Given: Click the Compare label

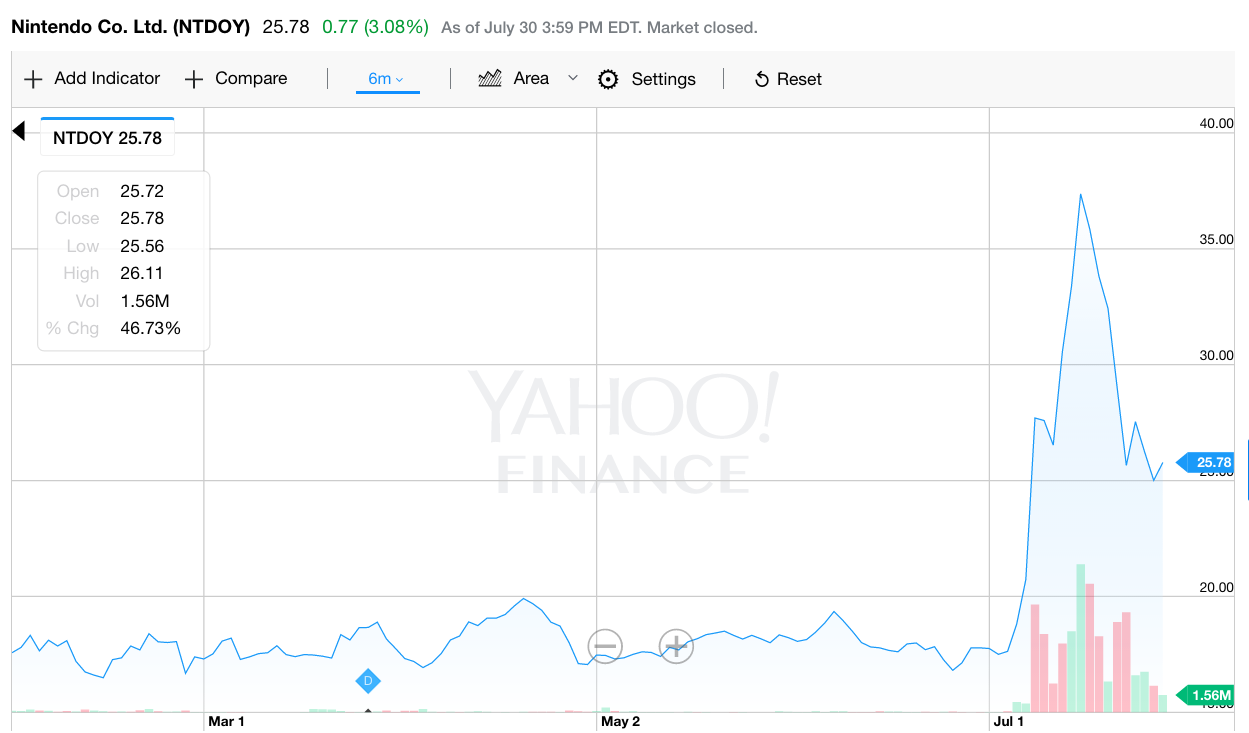Looking at the screenshot, I should pos(251,78).
